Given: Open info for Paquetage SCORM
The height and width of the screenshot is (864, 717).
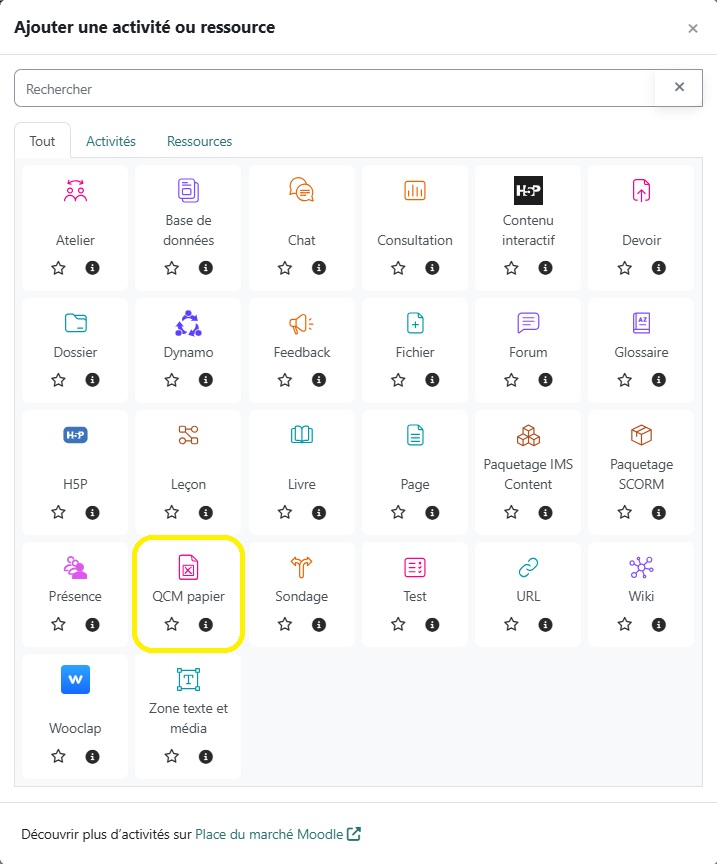Looking at the screenshot, I should [659, 512].
